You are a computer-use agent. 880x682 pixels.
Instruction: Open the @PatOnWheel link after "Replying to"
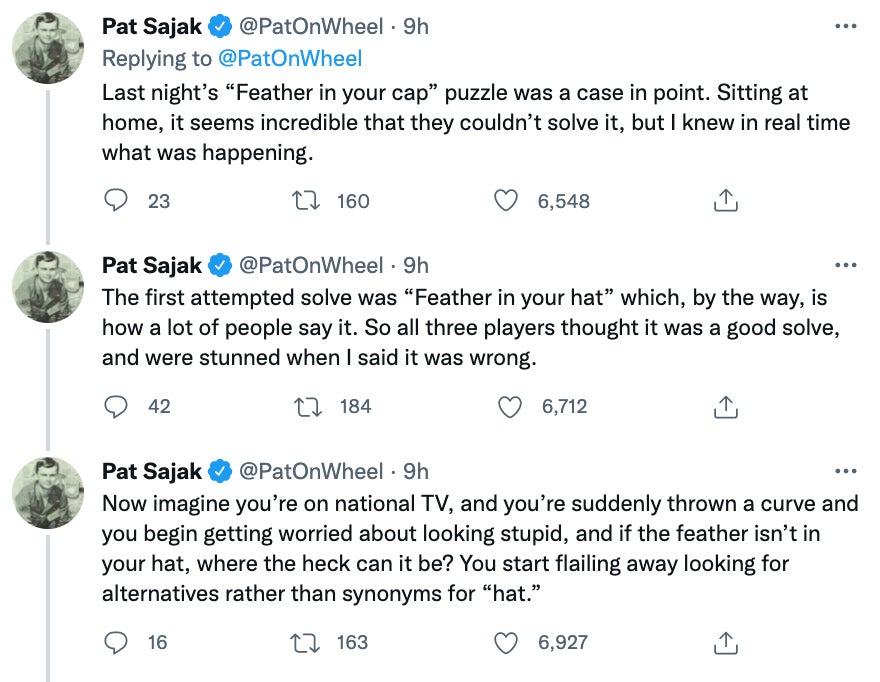[290, 59]
